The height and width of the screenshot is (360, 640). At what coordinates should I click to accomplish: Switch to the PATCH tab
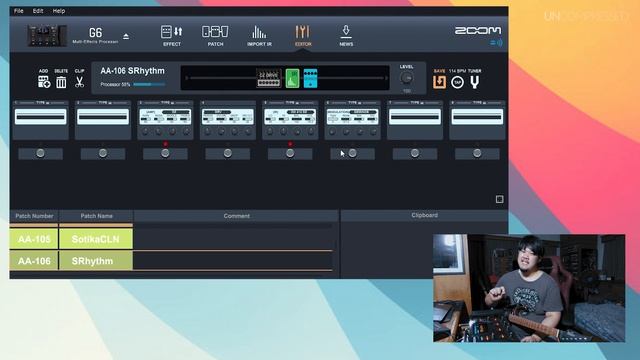click(x=216, y=36)
